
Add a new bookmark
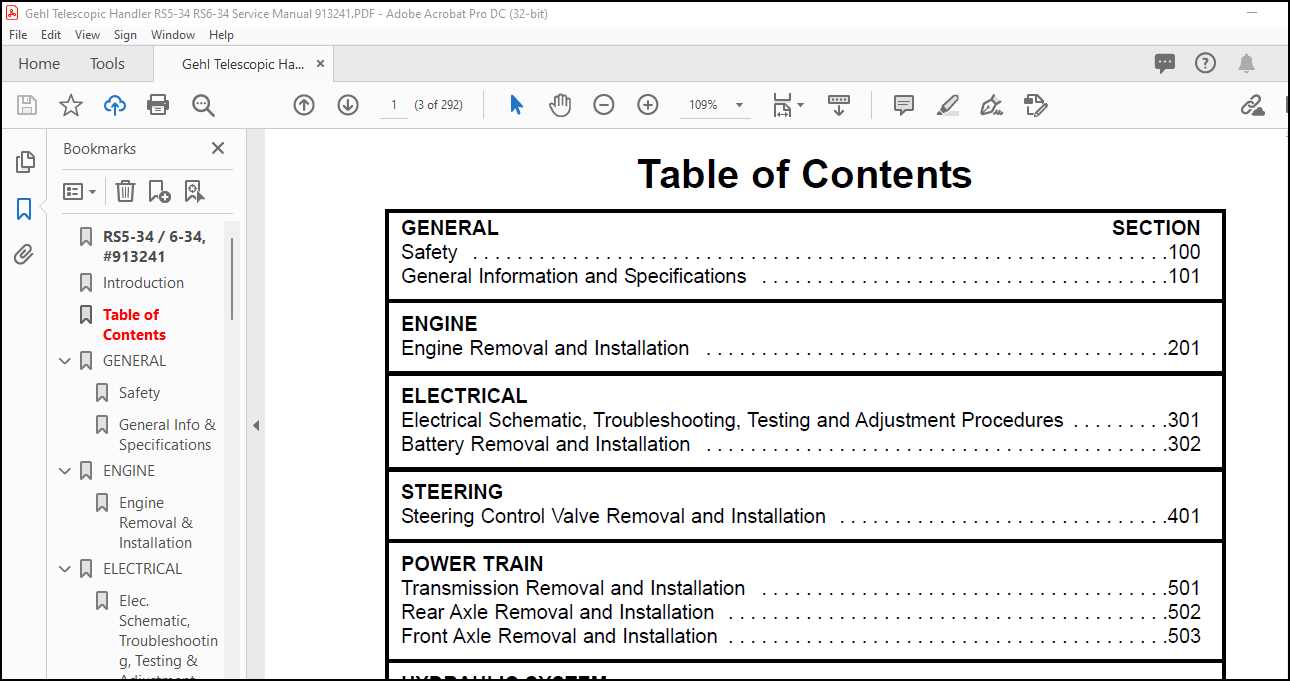pos(159,191)
